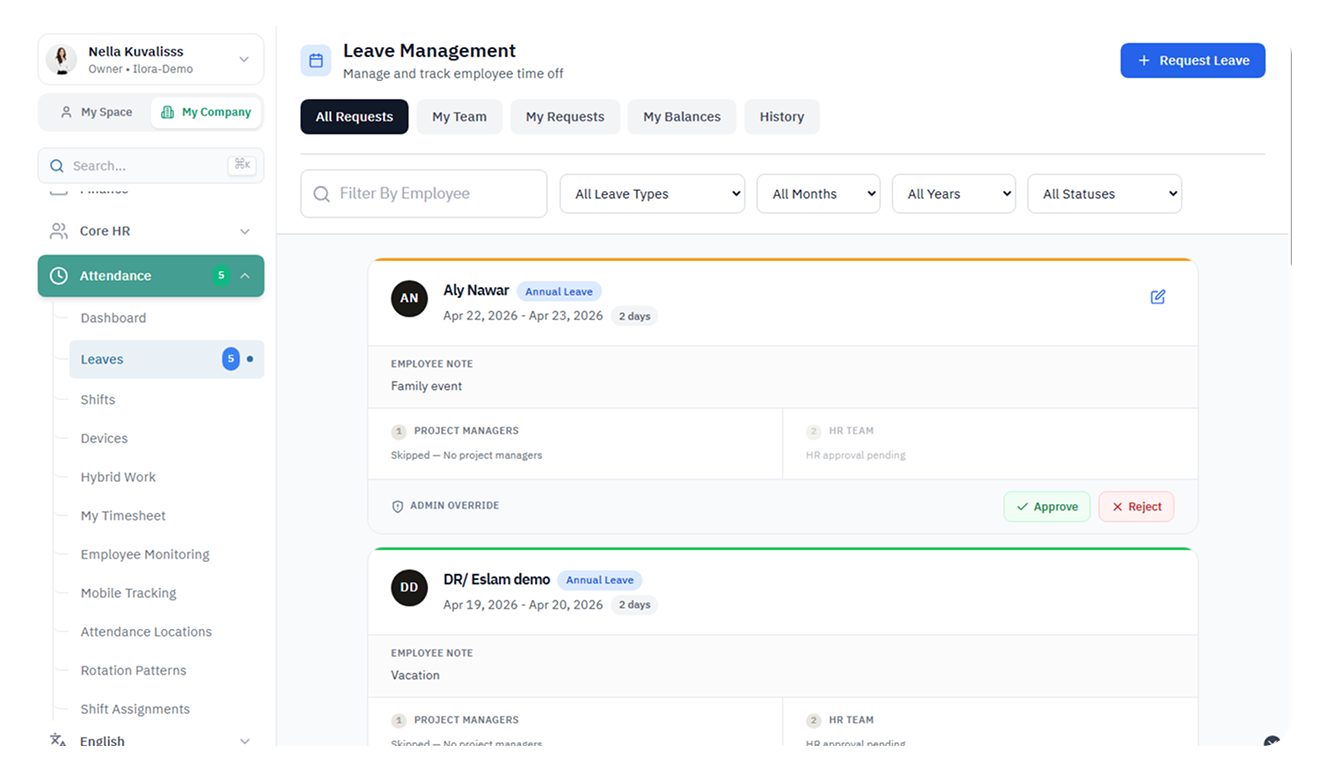Open Employee Monitoring
This screenshot has height=771, width=1320.
tap(145, 554)
